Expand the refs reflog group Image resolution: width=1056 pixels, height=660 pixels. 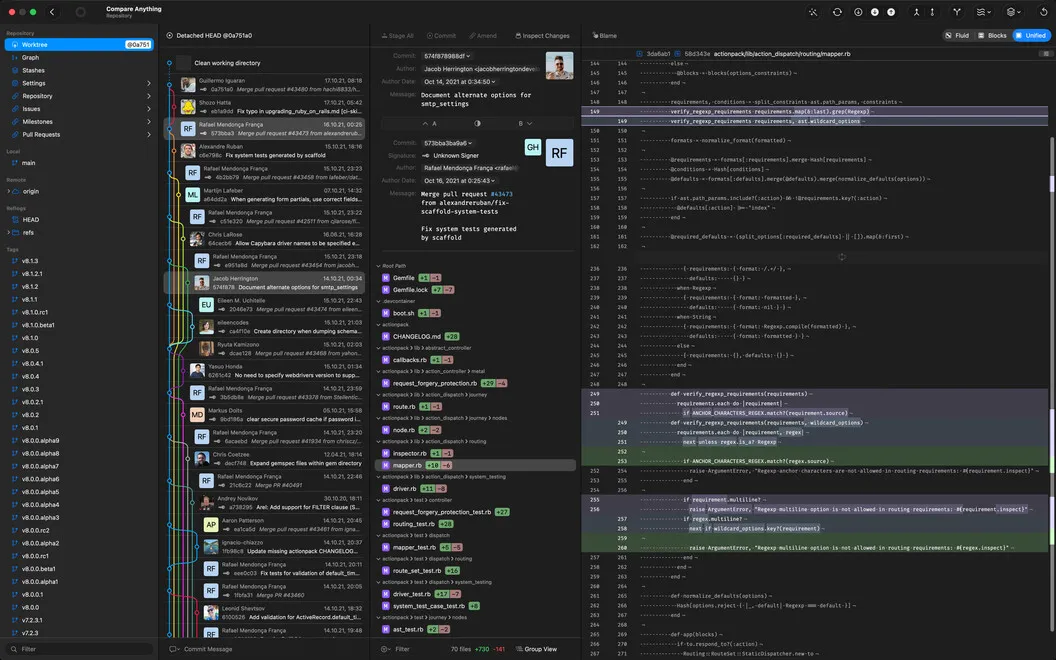pos(8,232)
